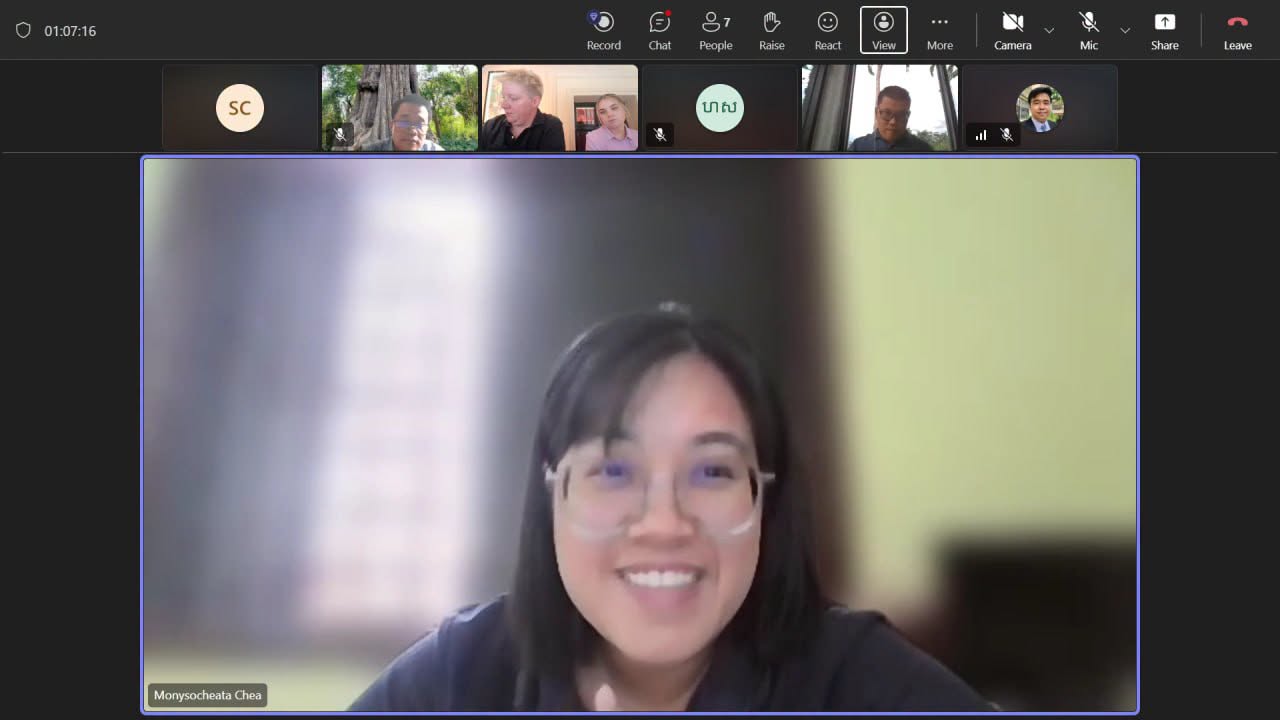Click the Record button
Image resolution: width=1280 pixels, height=720 pixels.
603,30
